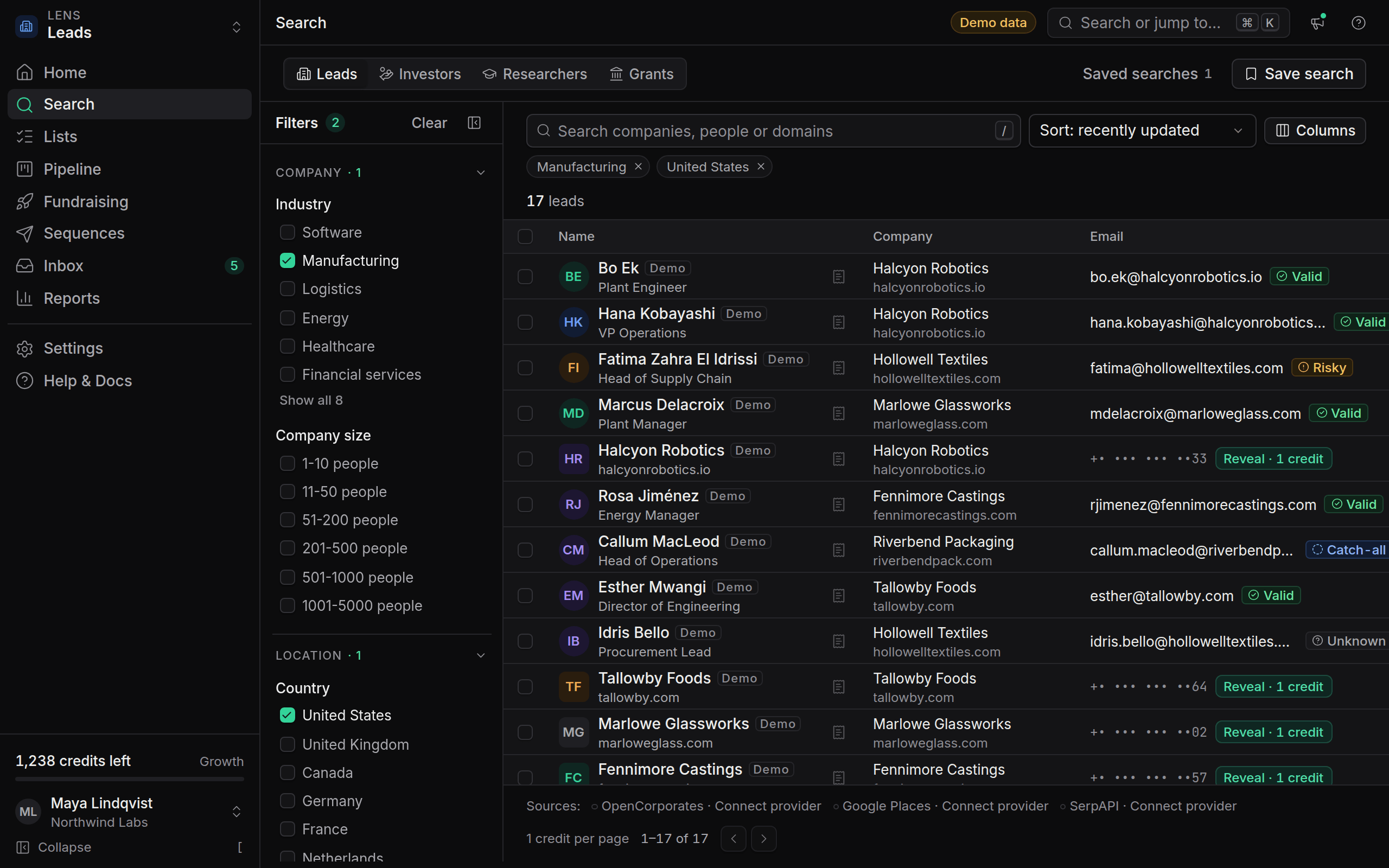Open notes icon for Callum MacLeod row
1389x868 pixels.
(x=839, y=550)
